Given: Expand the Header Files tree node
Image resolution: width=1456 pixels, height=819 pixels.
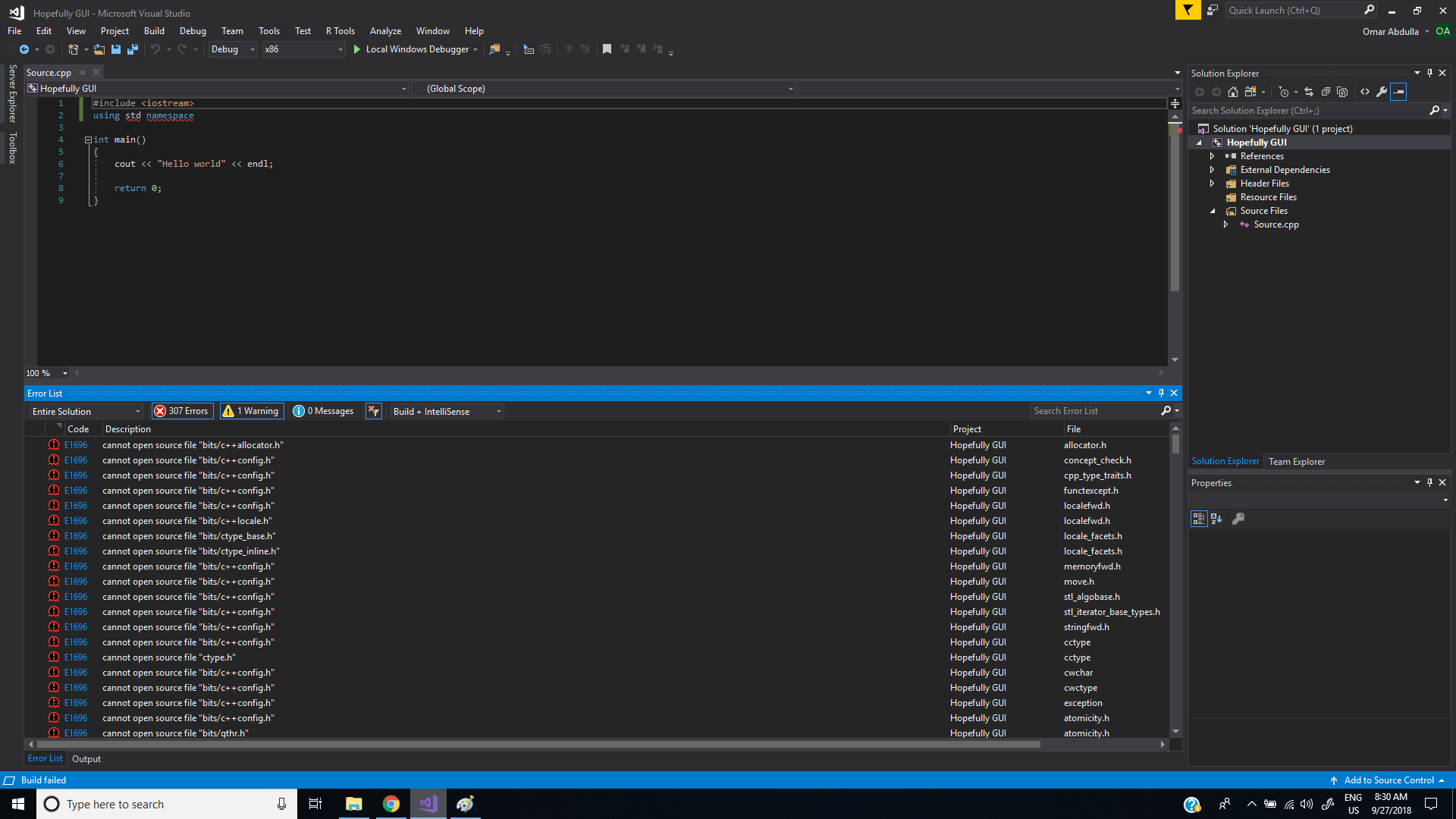Looking at the screenshot, I should 1212,183.
